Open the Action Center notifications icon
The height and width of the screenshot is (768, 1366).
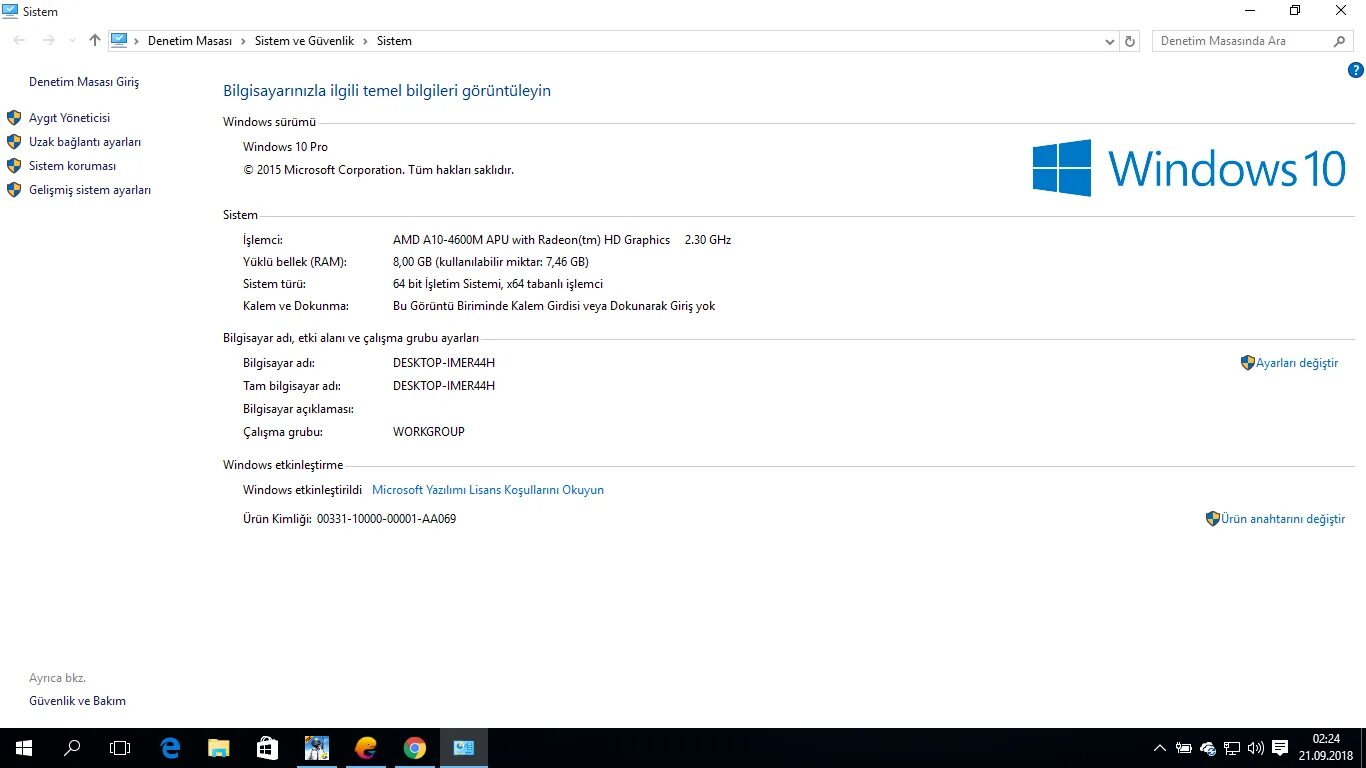[1280, 748]
